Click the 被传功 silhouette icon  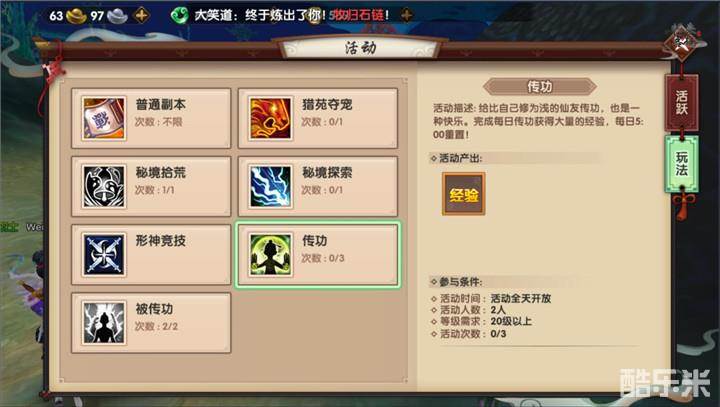click(x=104, y=322)
